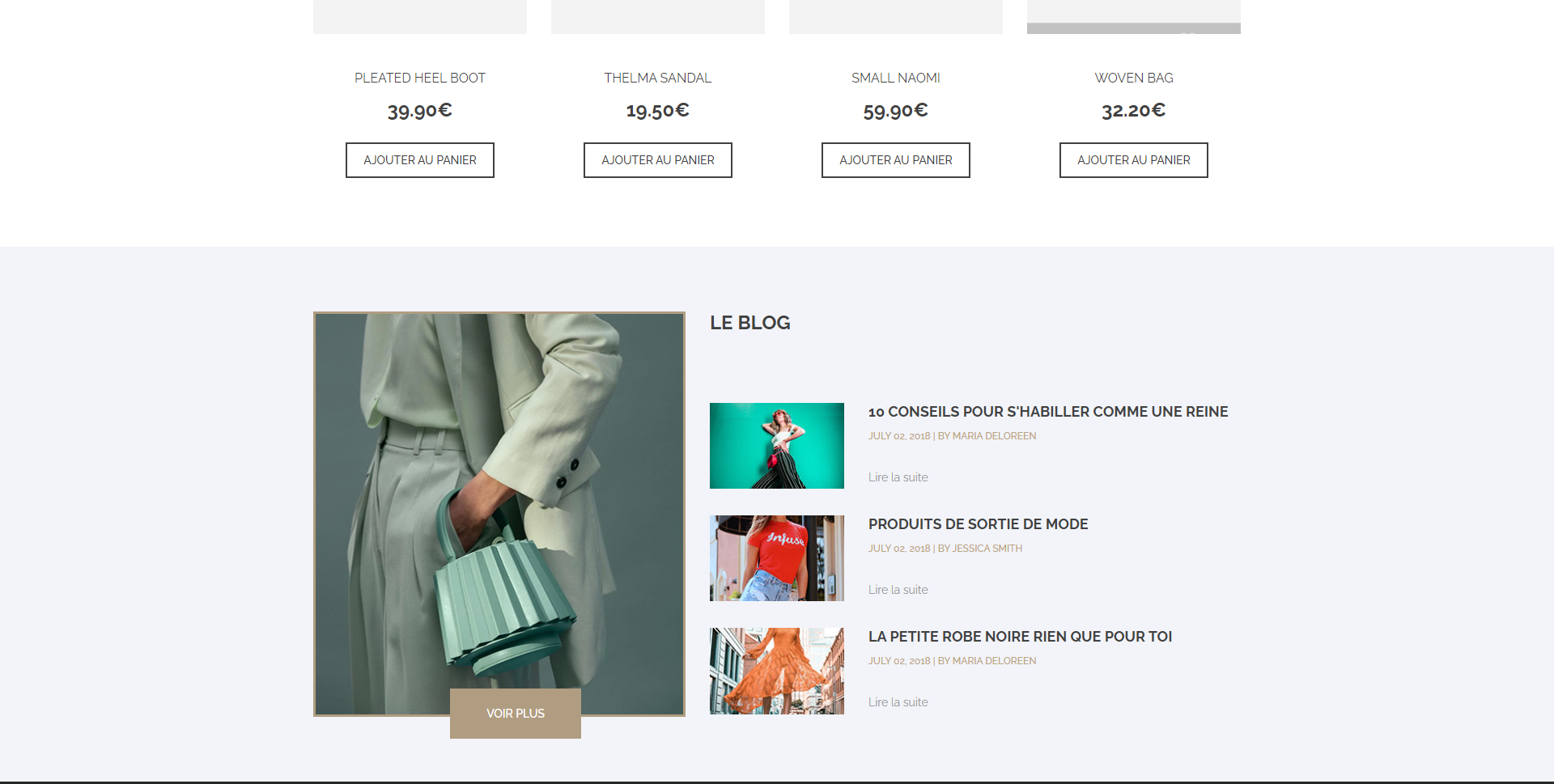Open teal background fashion post thumbnail
Image resolution: width=1554 pixels, height=784 pixels.
coord(776,446)
